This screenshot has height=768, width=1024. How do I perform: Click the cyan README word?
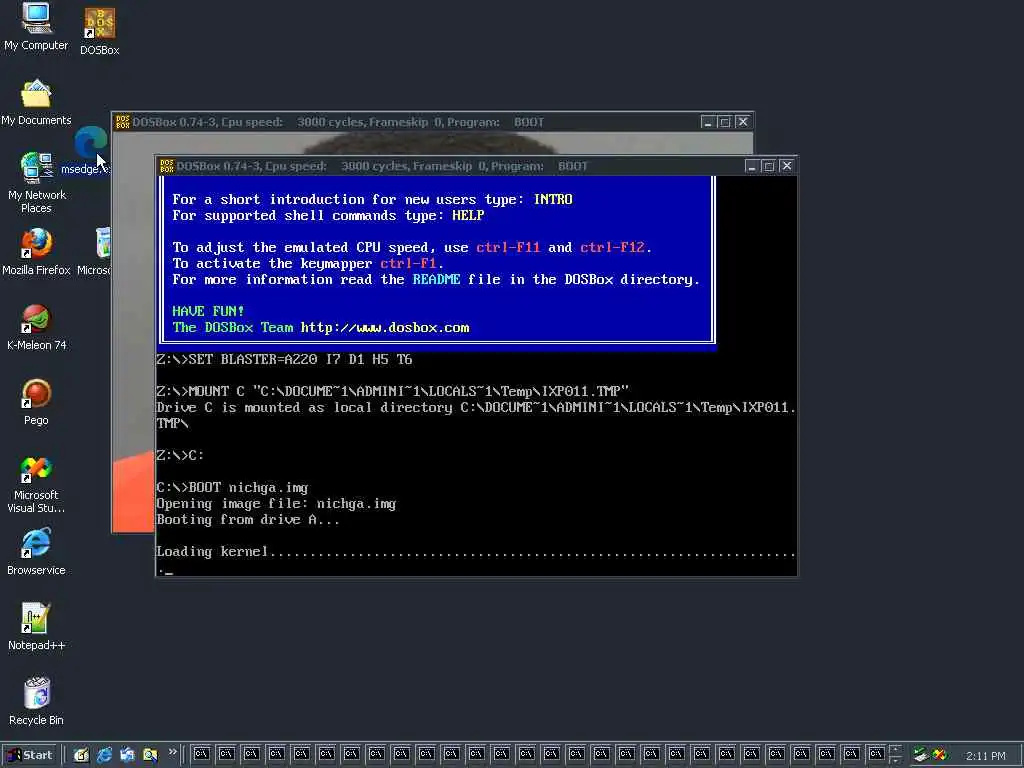(x=436, y=280)
